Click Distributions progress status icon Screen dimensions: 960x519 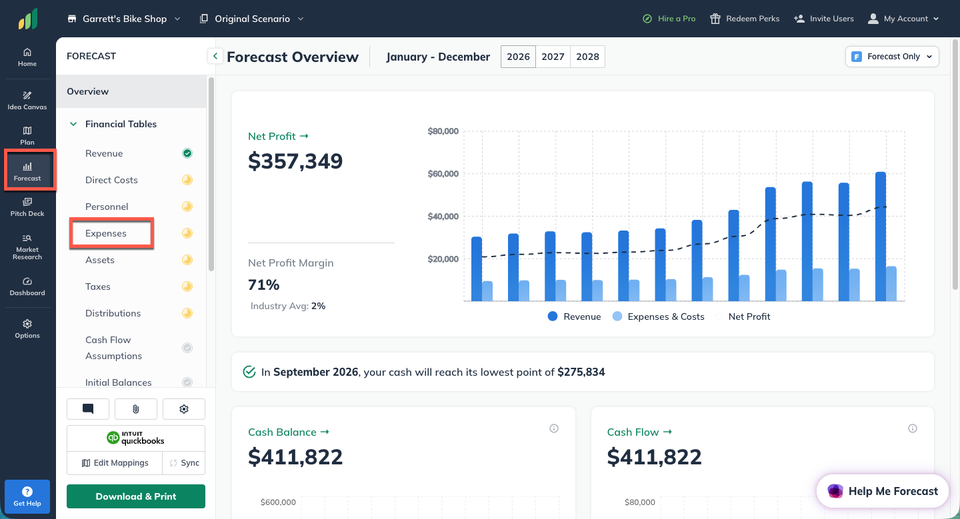[187, 313]
